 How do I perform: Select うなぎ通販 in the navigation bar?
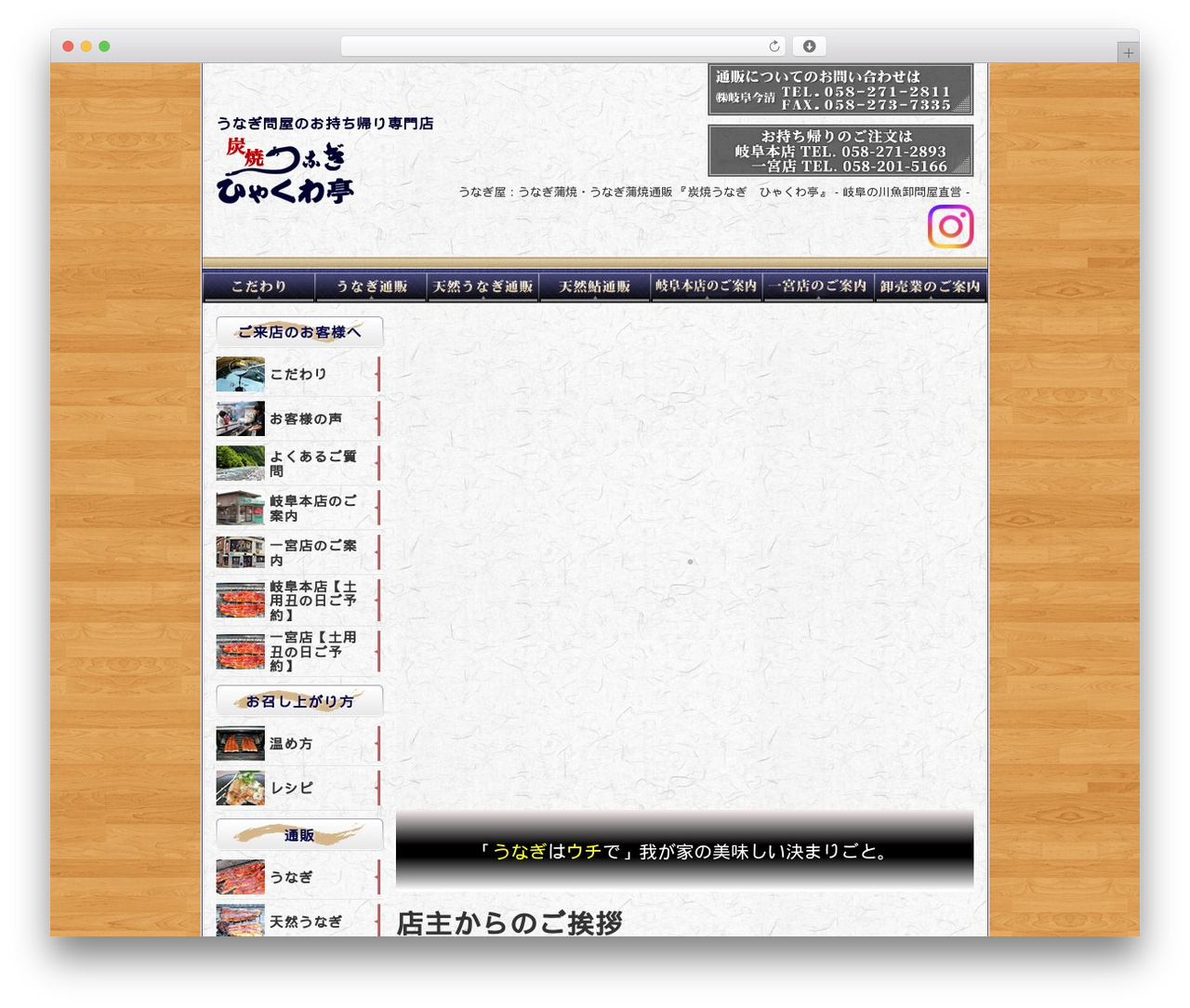(371, 286)
